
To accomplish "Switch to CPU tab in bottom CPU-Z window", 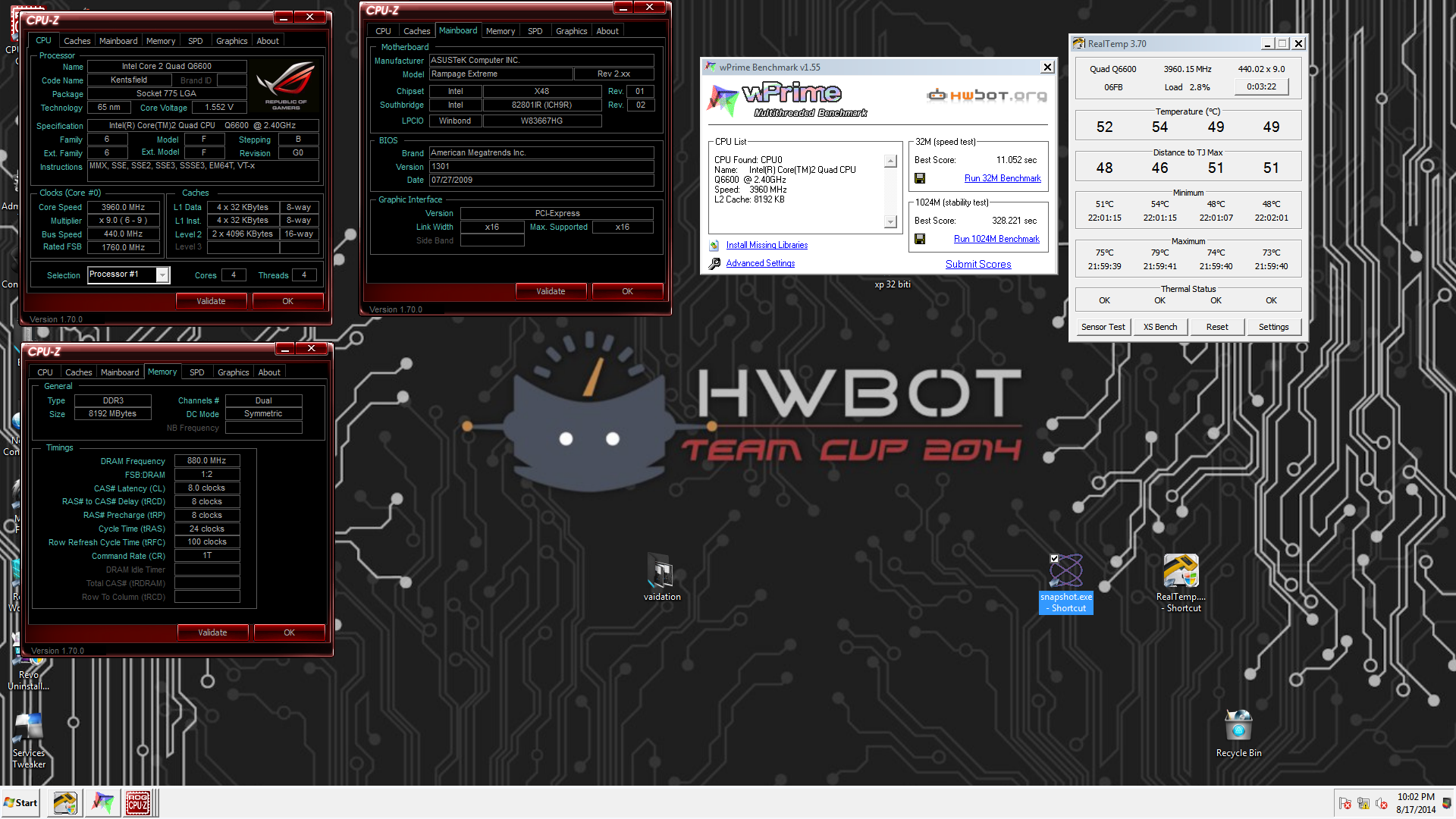I will (x=45, y=372).
